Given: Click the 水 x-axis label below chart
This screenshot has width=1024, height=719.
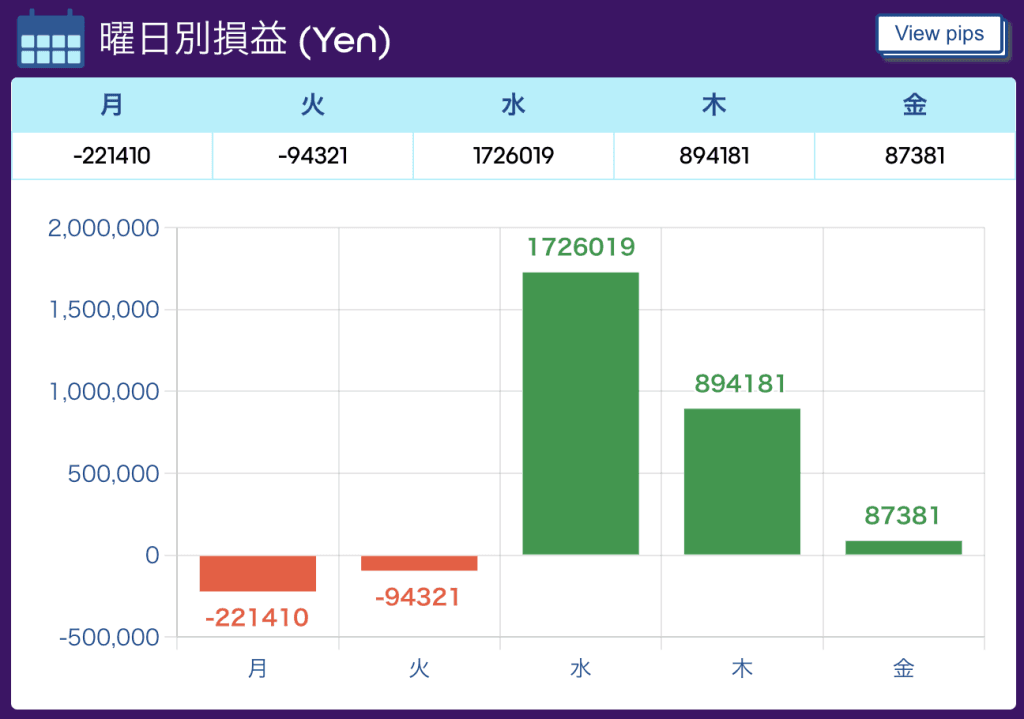Looking at the screenshot, I should coord(581,668).
